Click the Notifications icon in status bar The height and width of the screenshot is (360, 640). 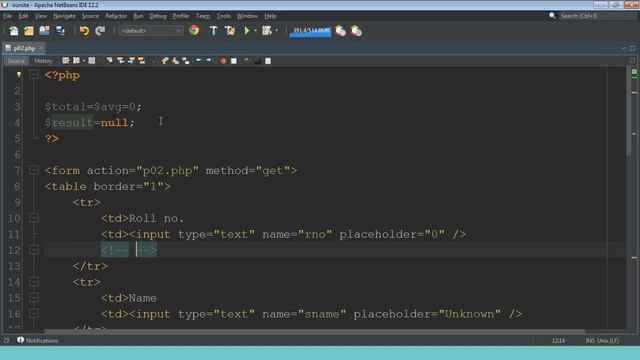coord(20,340)
